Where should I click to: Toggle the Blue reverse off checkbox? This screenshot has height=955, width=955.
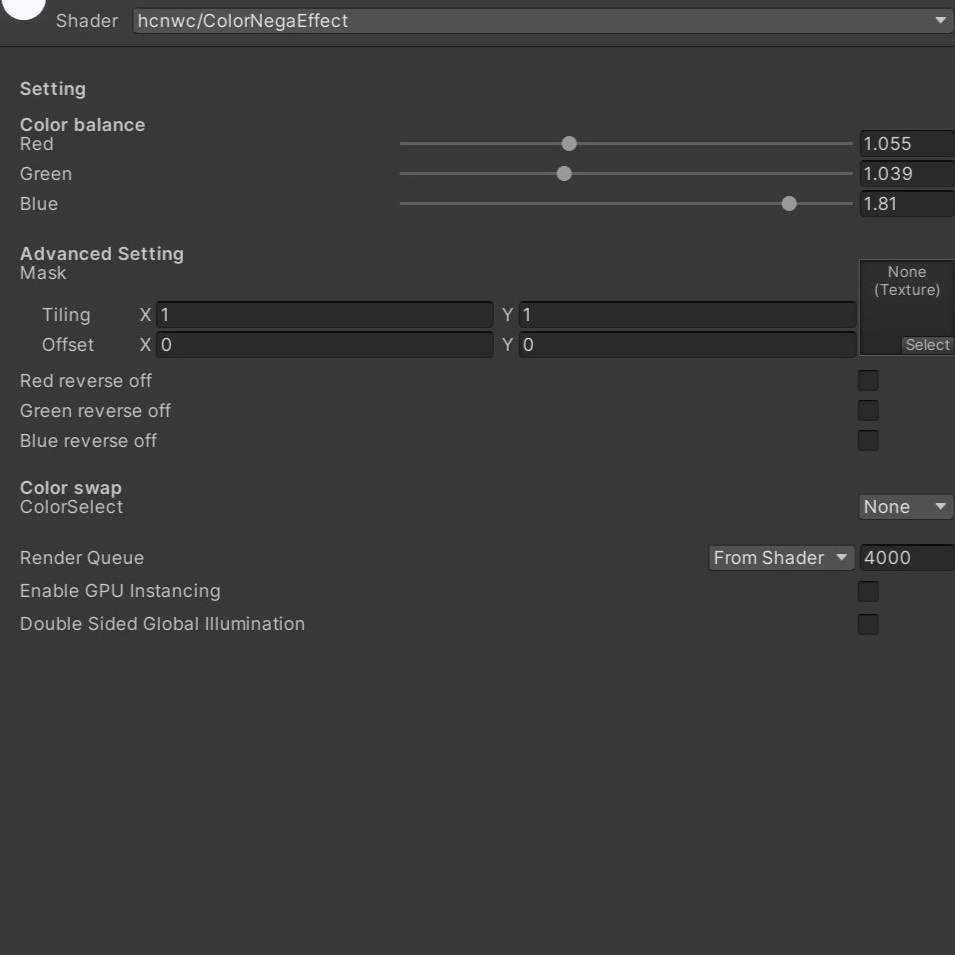click(x=868, y=440)
